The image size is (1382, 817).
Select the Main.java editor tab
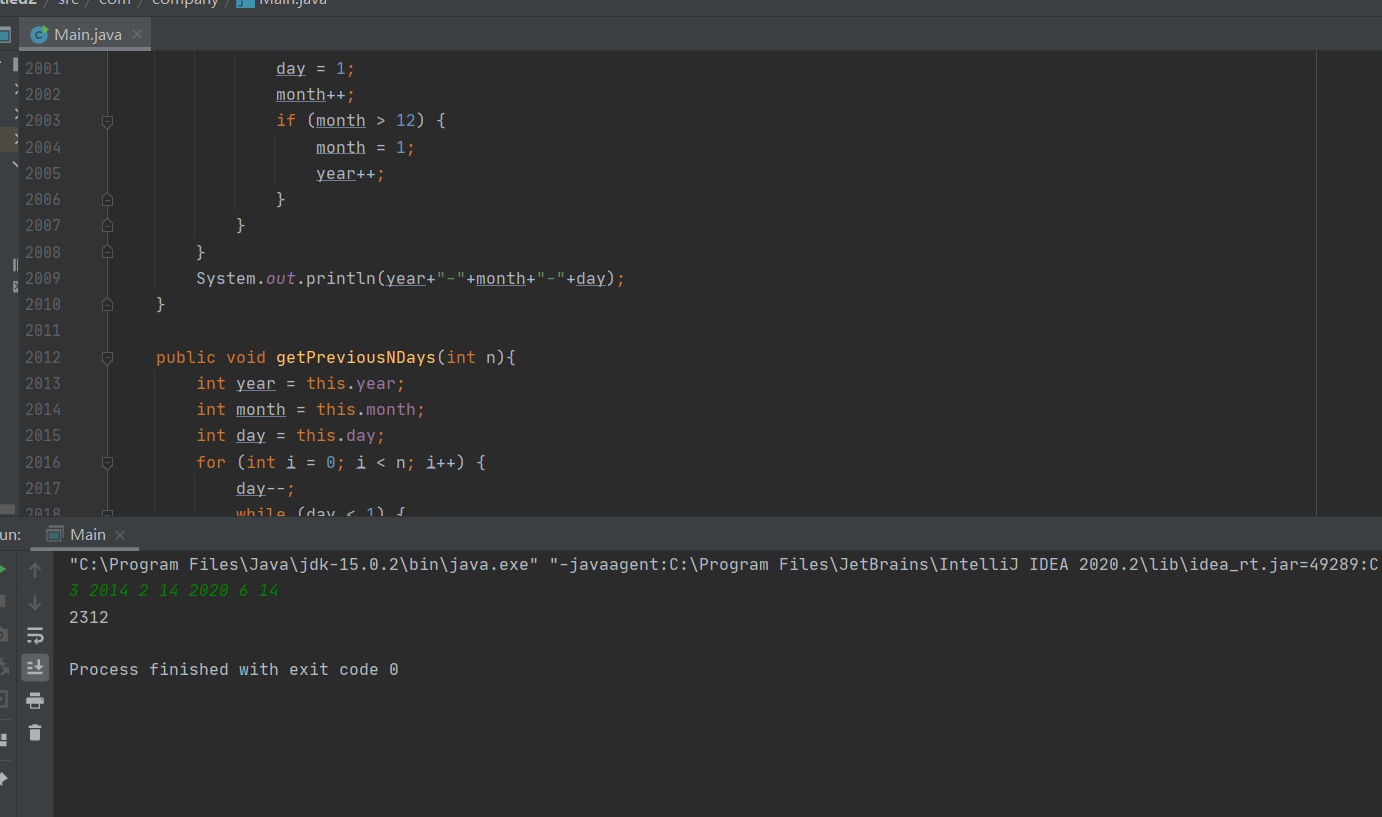pyautogui.click(x=87, y=34)
